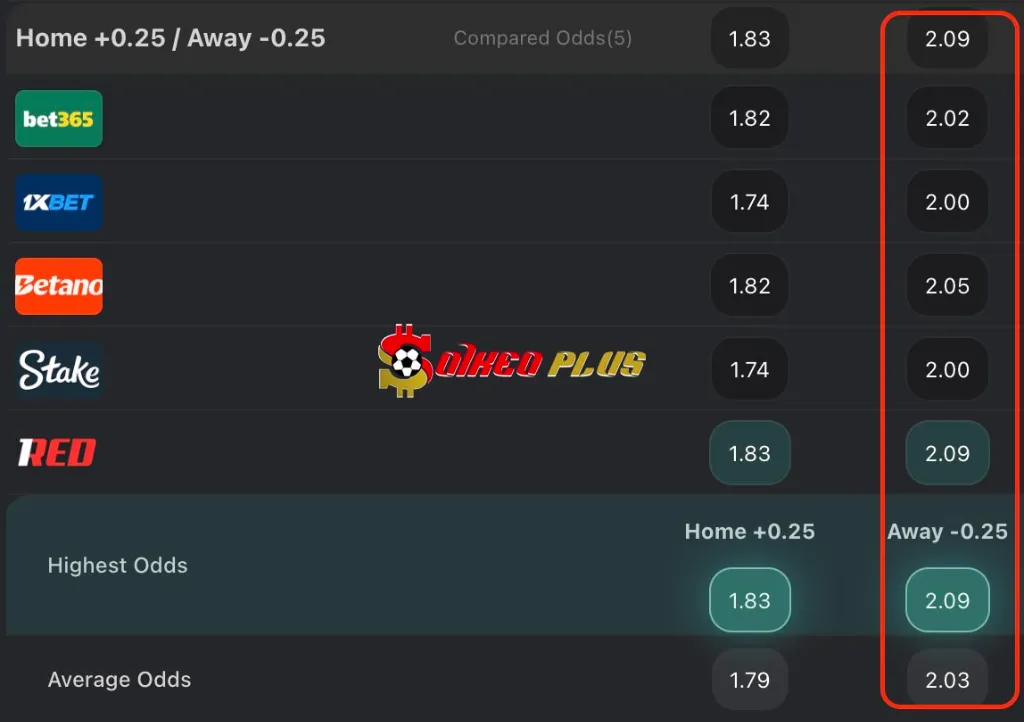
Task: Click Highest Odds home value 1.83
Action: (750, 601)
